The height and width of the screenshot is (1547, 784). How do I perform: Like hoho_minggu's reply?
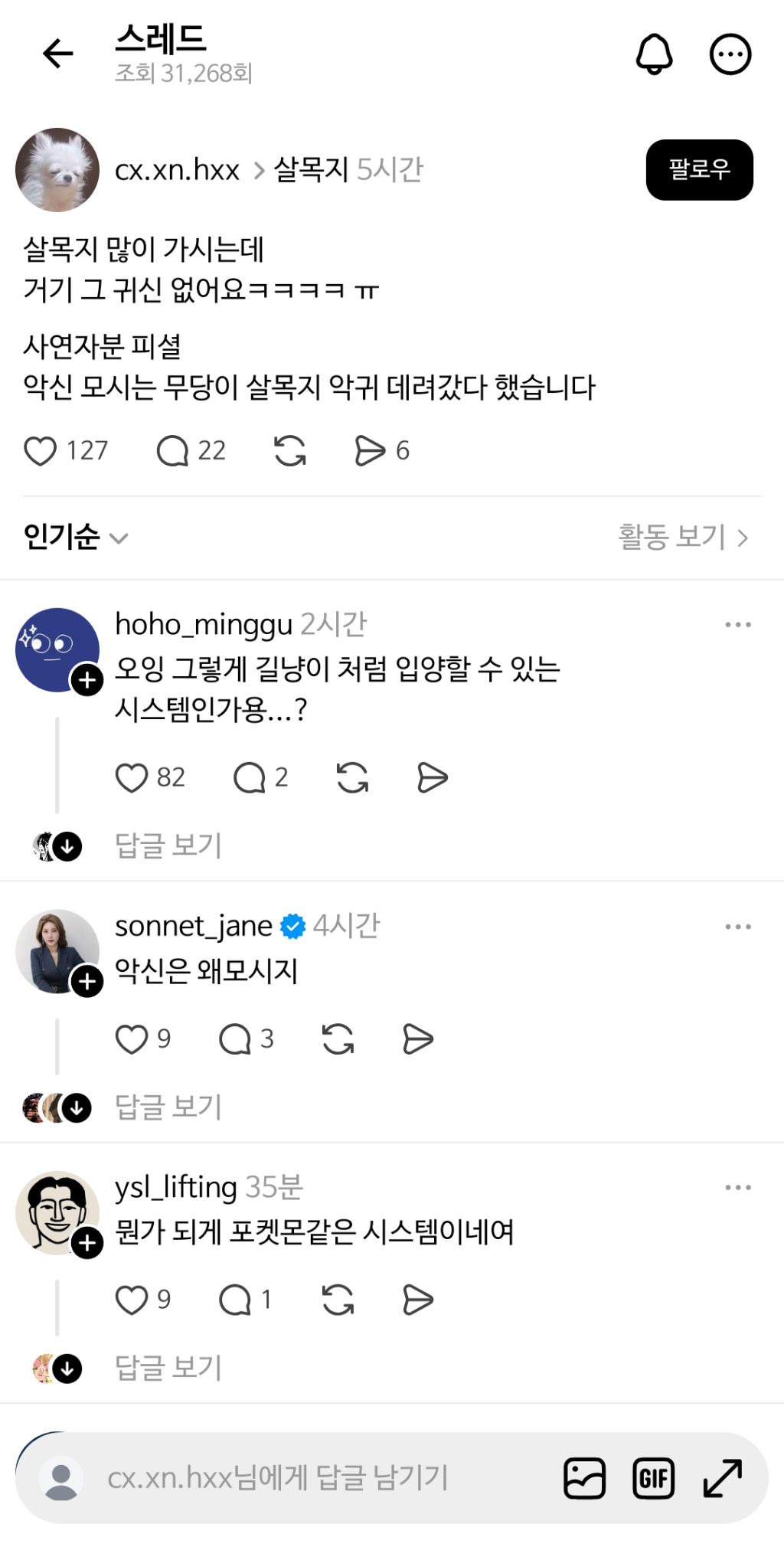point(132,778)
